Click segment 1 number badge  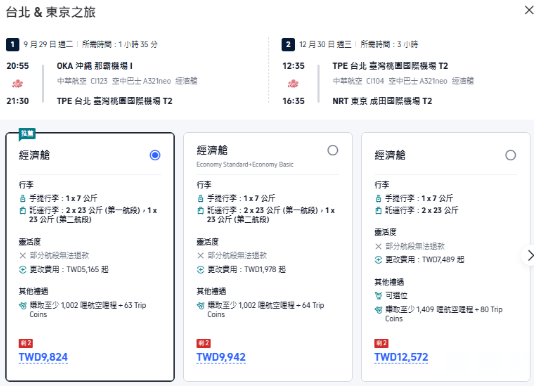[x=13, y=44]
